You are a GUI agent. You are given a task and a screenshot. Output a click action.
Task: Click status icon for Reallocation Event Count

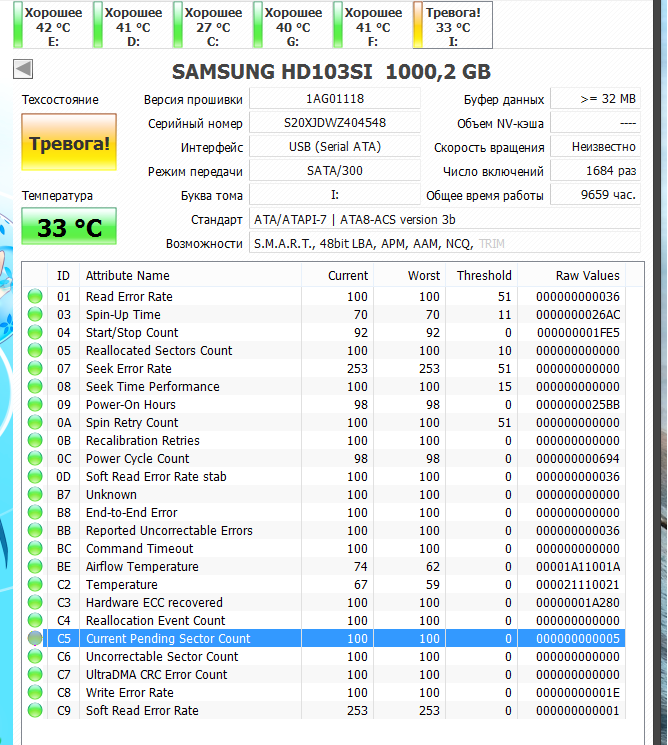35,621
